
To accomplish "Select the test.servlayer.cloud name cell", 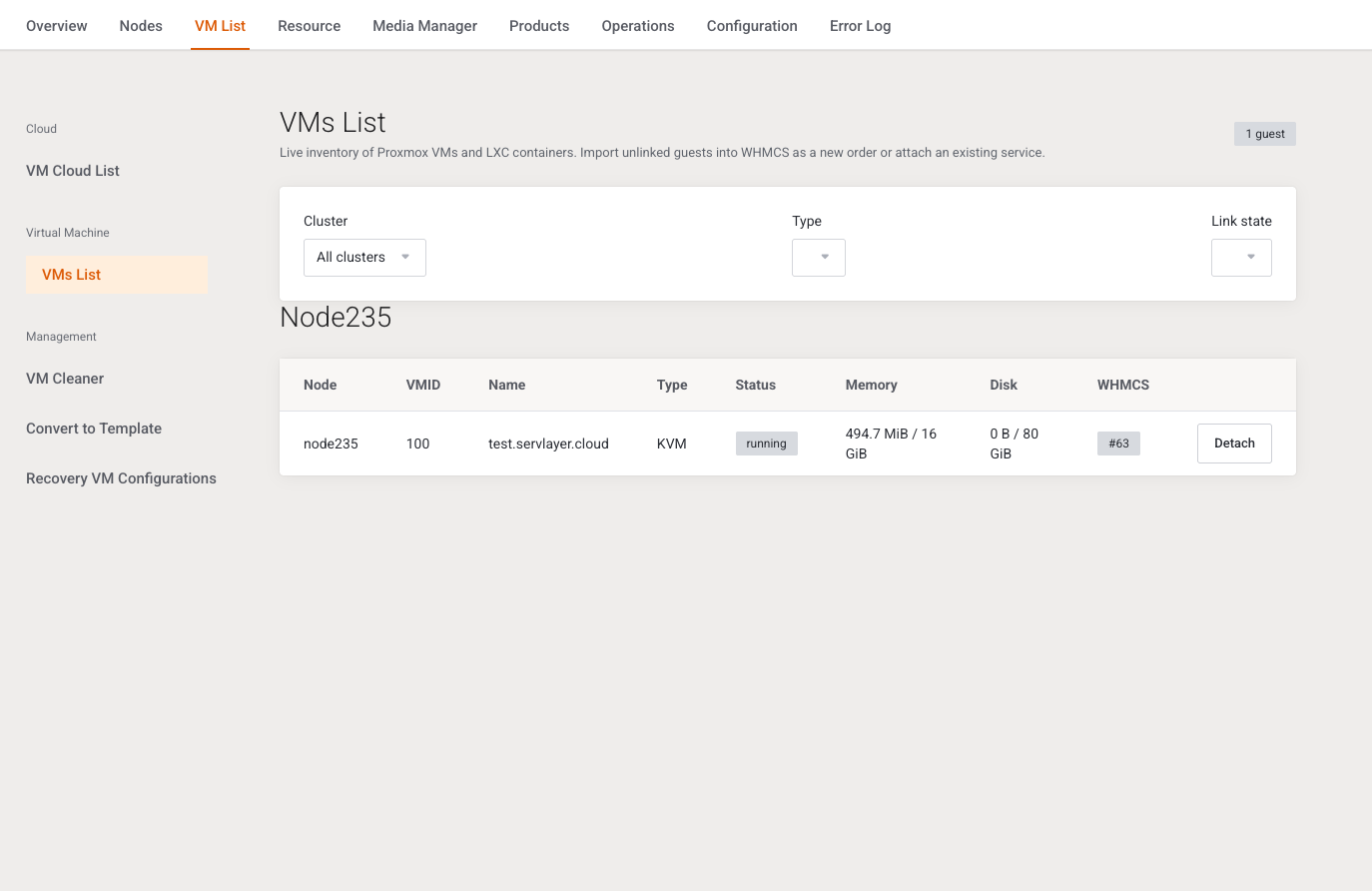I will (x=548, y=444).
